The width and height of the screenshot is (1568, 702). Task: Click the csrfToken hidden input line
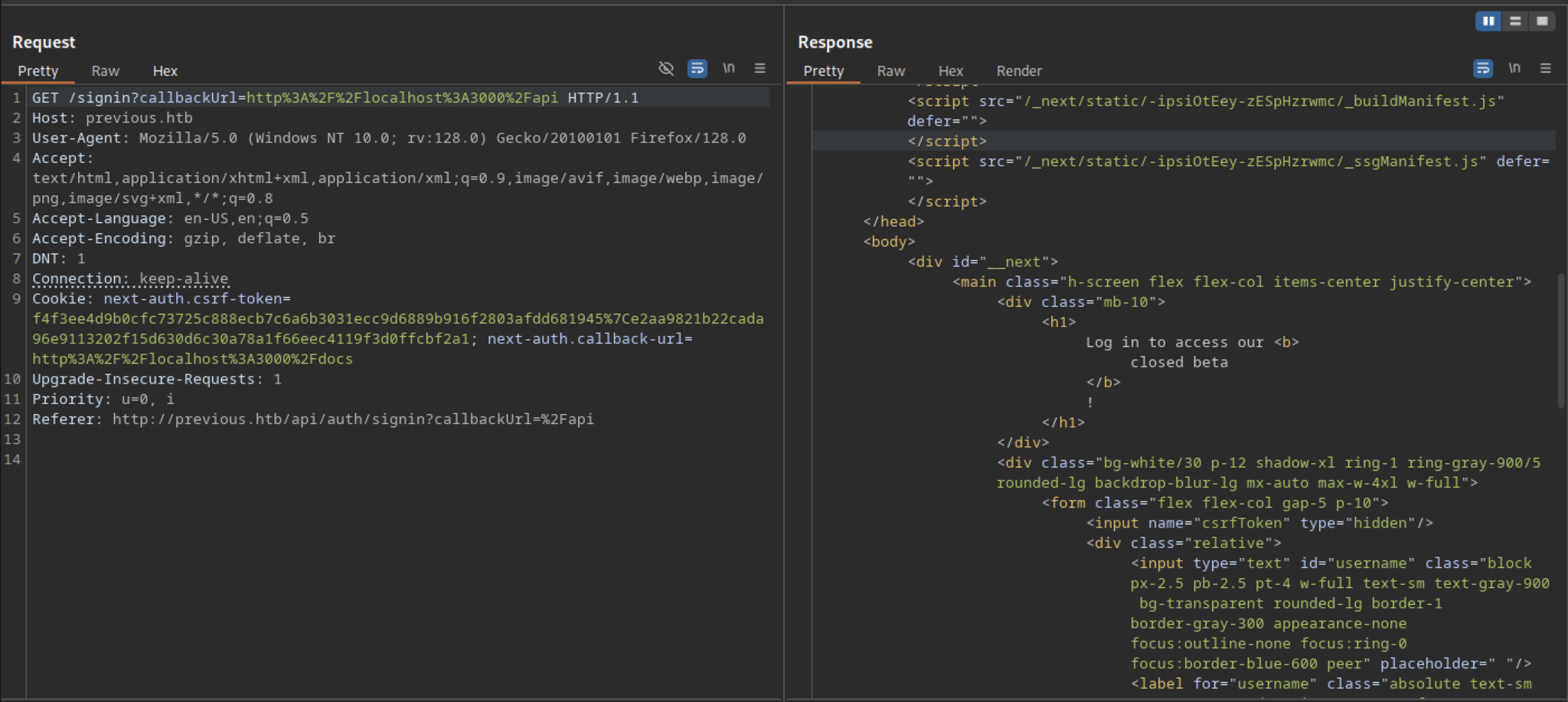tap(1259, 523)
